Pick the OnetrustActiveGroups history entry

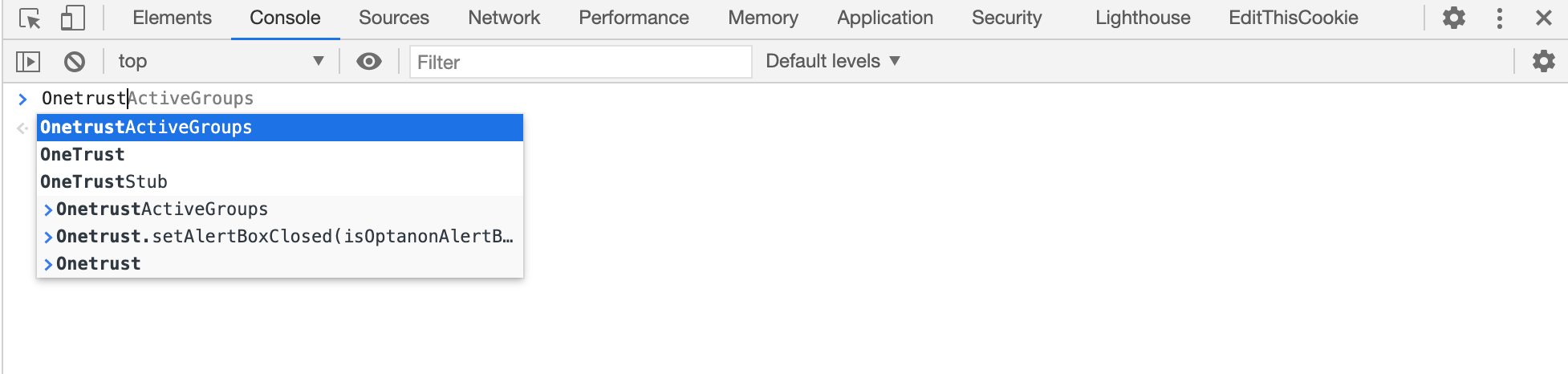162,209
